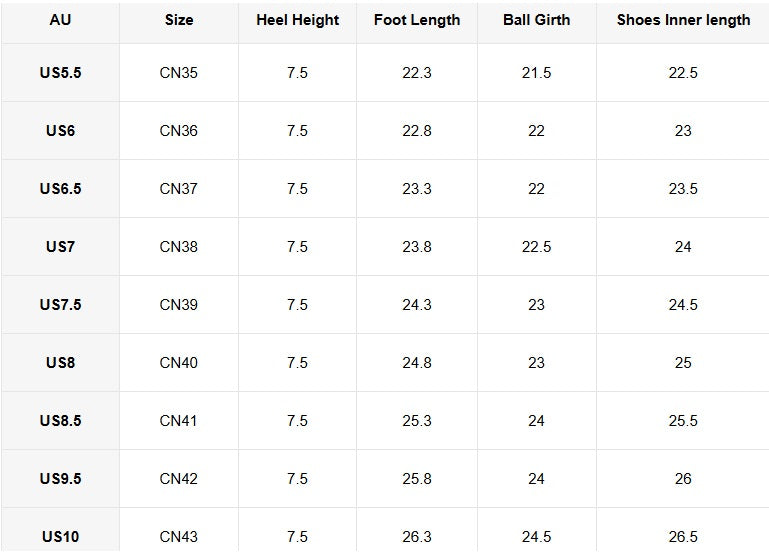Select the Ball Girth column header
Viewport: 769px width, 553px height.
[x=536, y=20]
